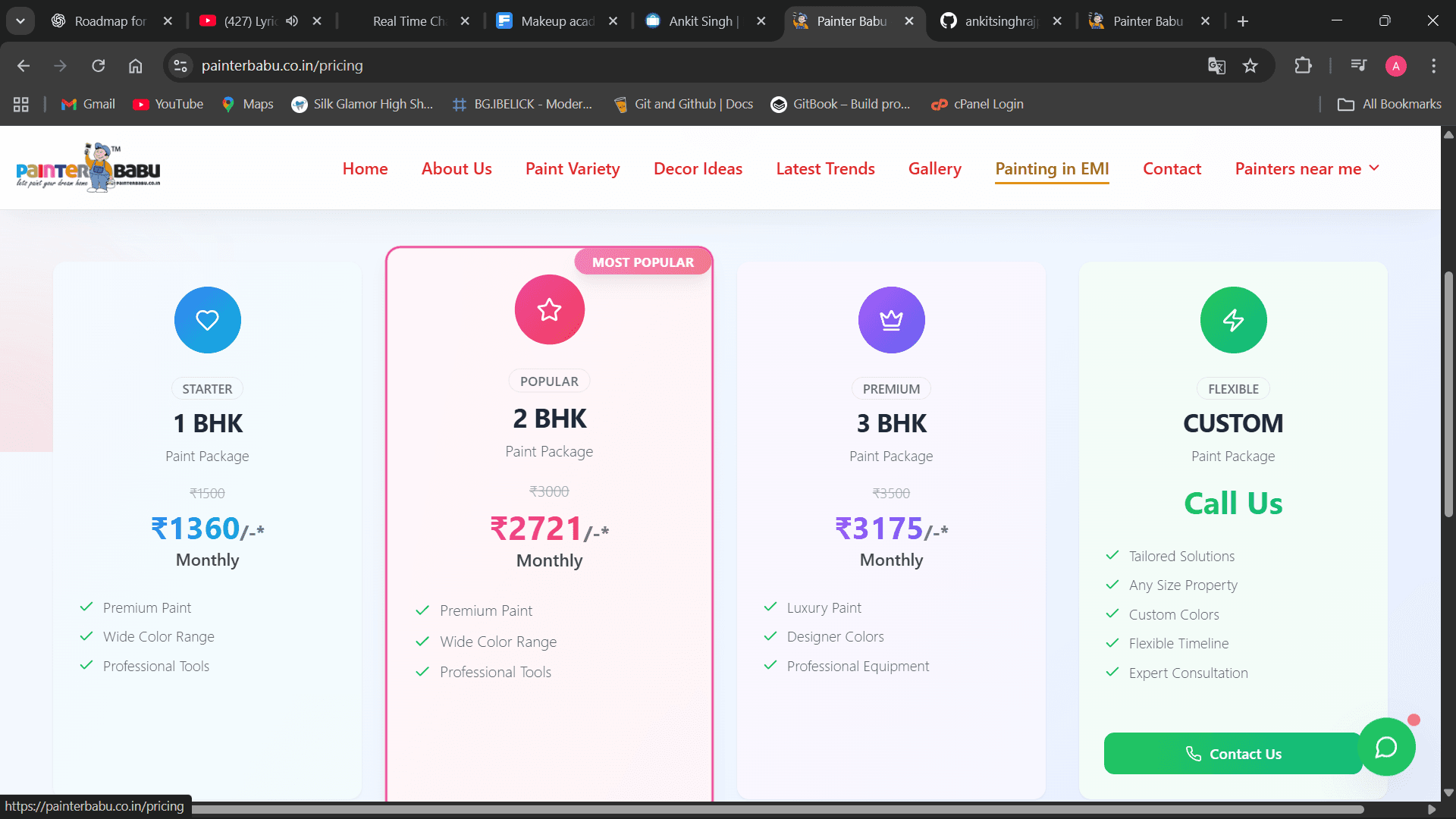Expand the Painters near me dropdown

pyautogui.click(x=1307, y=168)
